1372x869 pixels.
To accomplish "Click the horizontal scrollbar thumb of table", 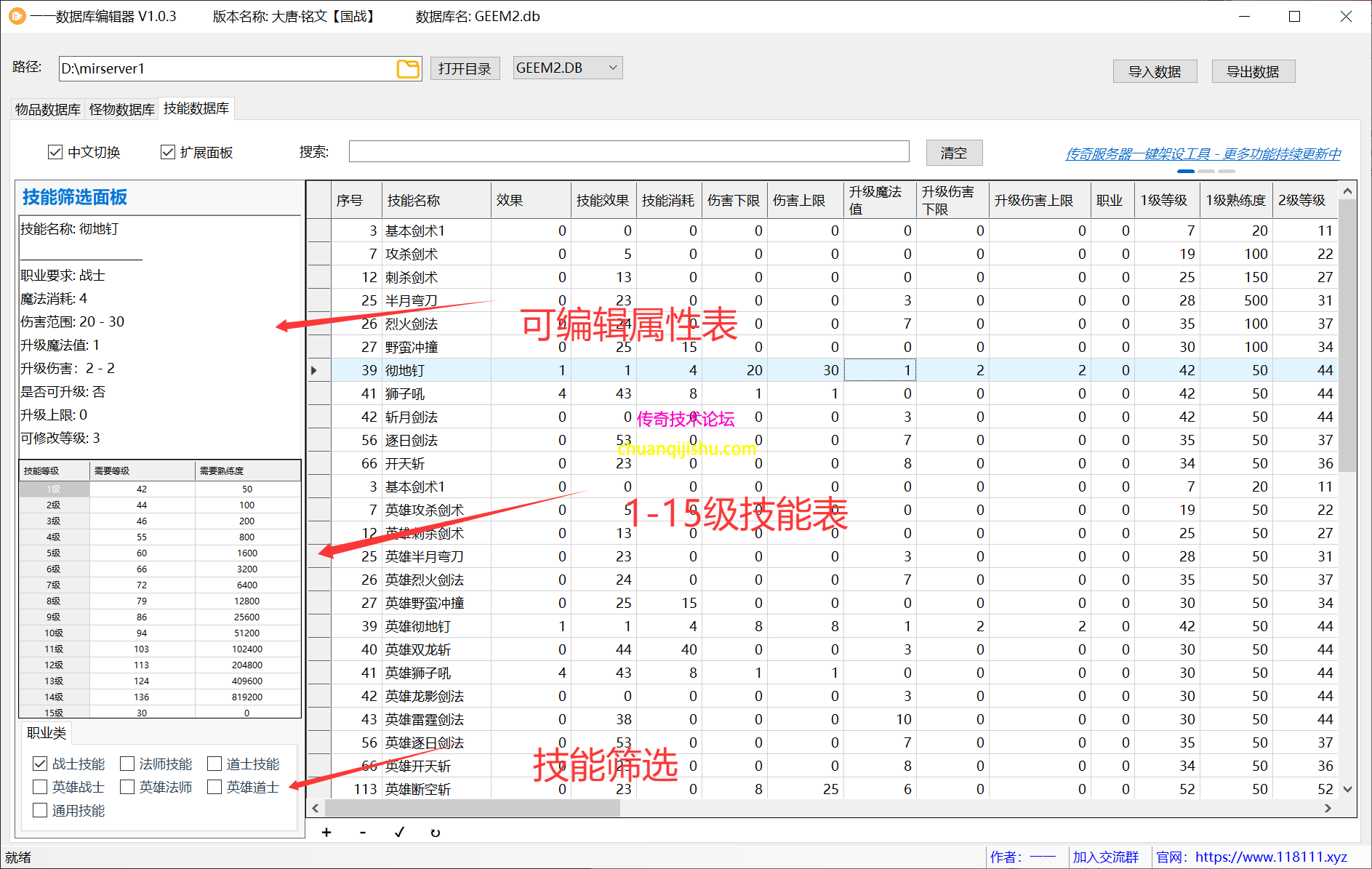I will 473,808.
